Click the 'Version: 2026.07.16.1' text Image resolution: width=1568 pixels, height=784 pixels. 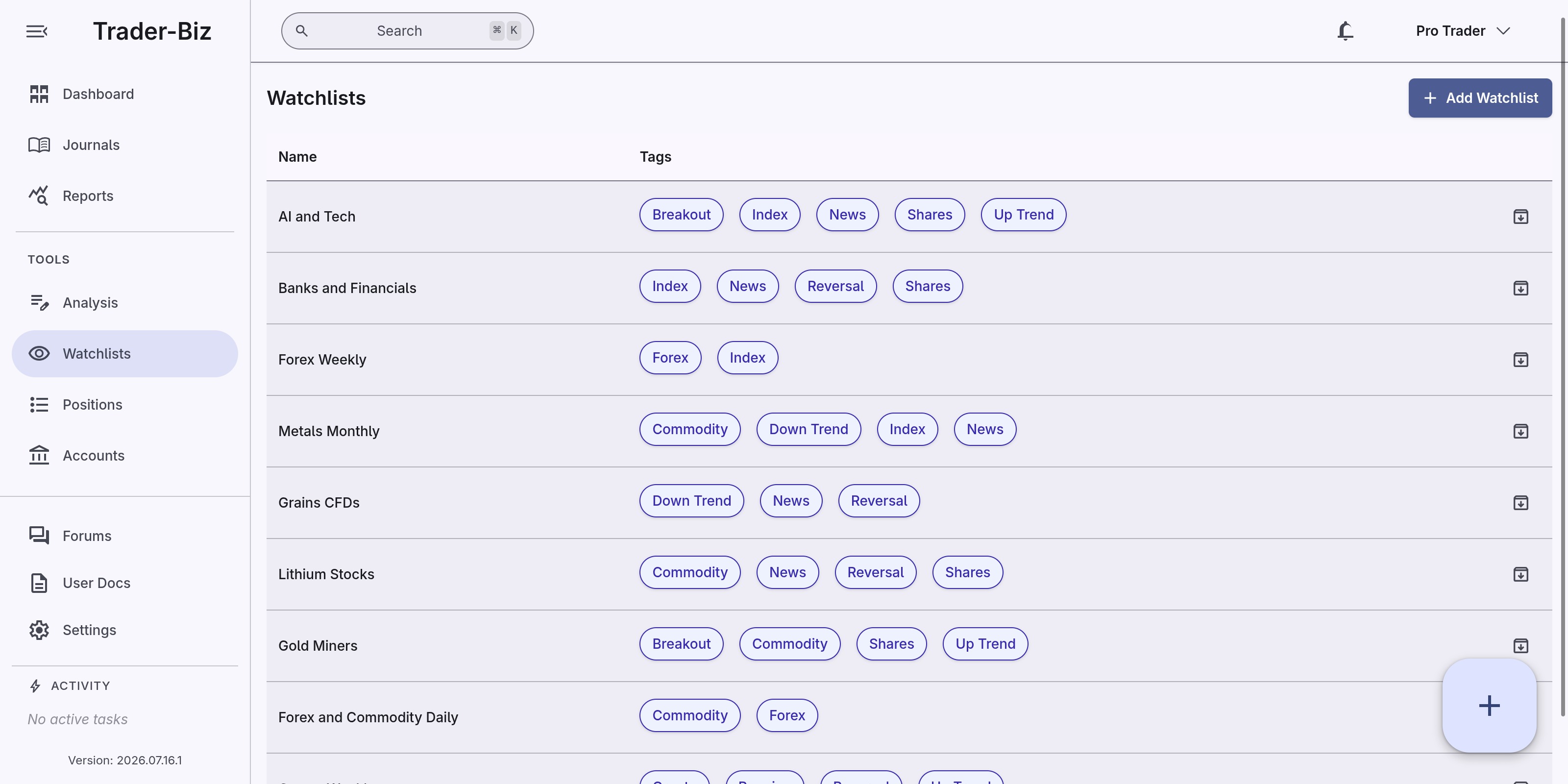point(125,760)
